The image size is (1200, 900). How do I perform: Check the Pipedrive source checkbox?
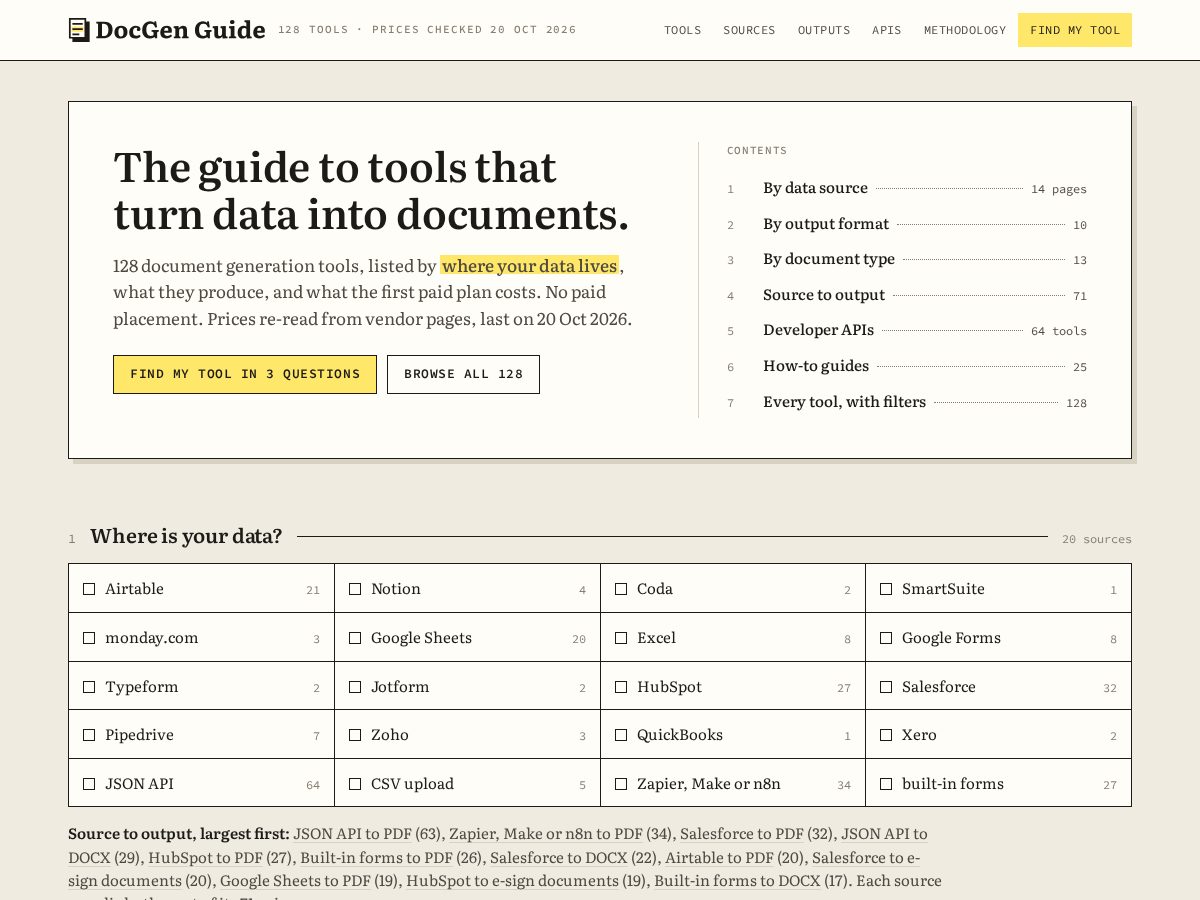click(x=89, y=735)
